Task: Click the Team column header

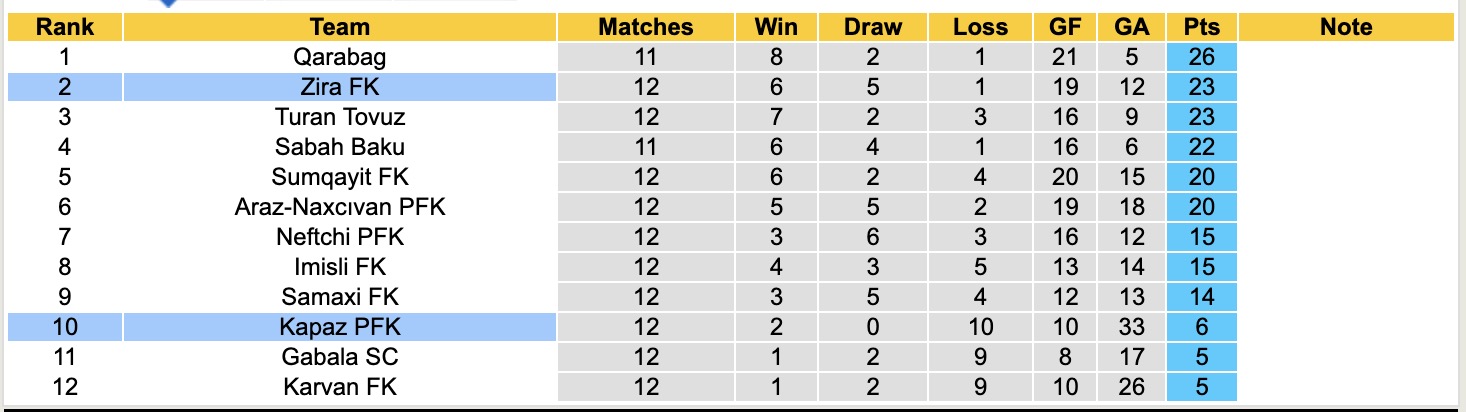Action: point(340,27)
